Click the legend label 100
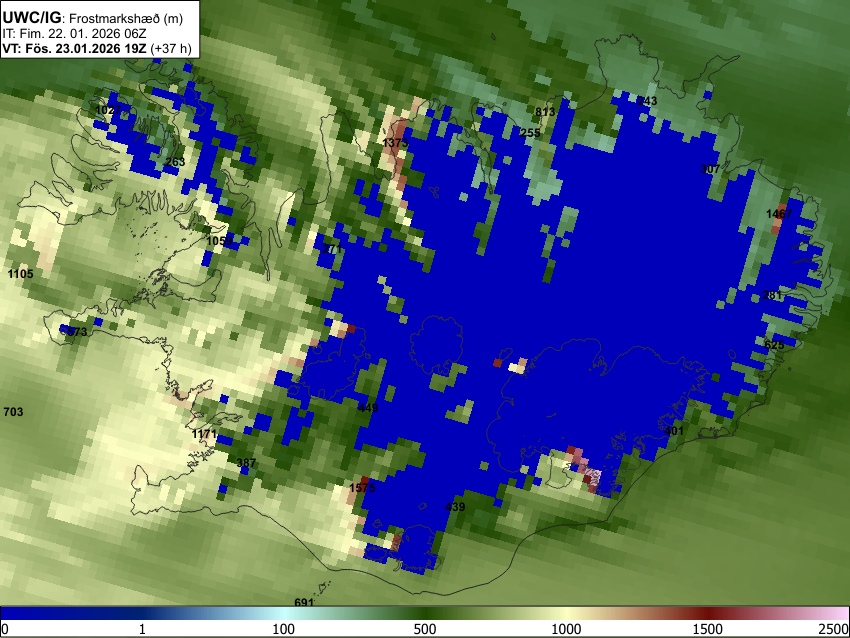850x638 pixels. click(283, 629)
